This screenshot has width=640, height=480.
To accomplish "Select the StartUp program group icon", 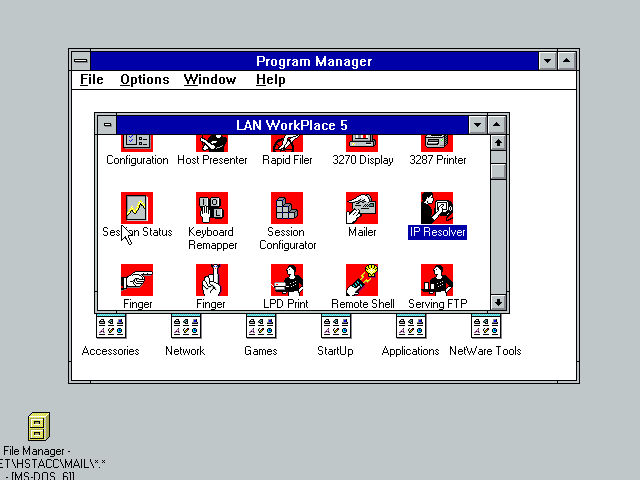I will point(336,327).
